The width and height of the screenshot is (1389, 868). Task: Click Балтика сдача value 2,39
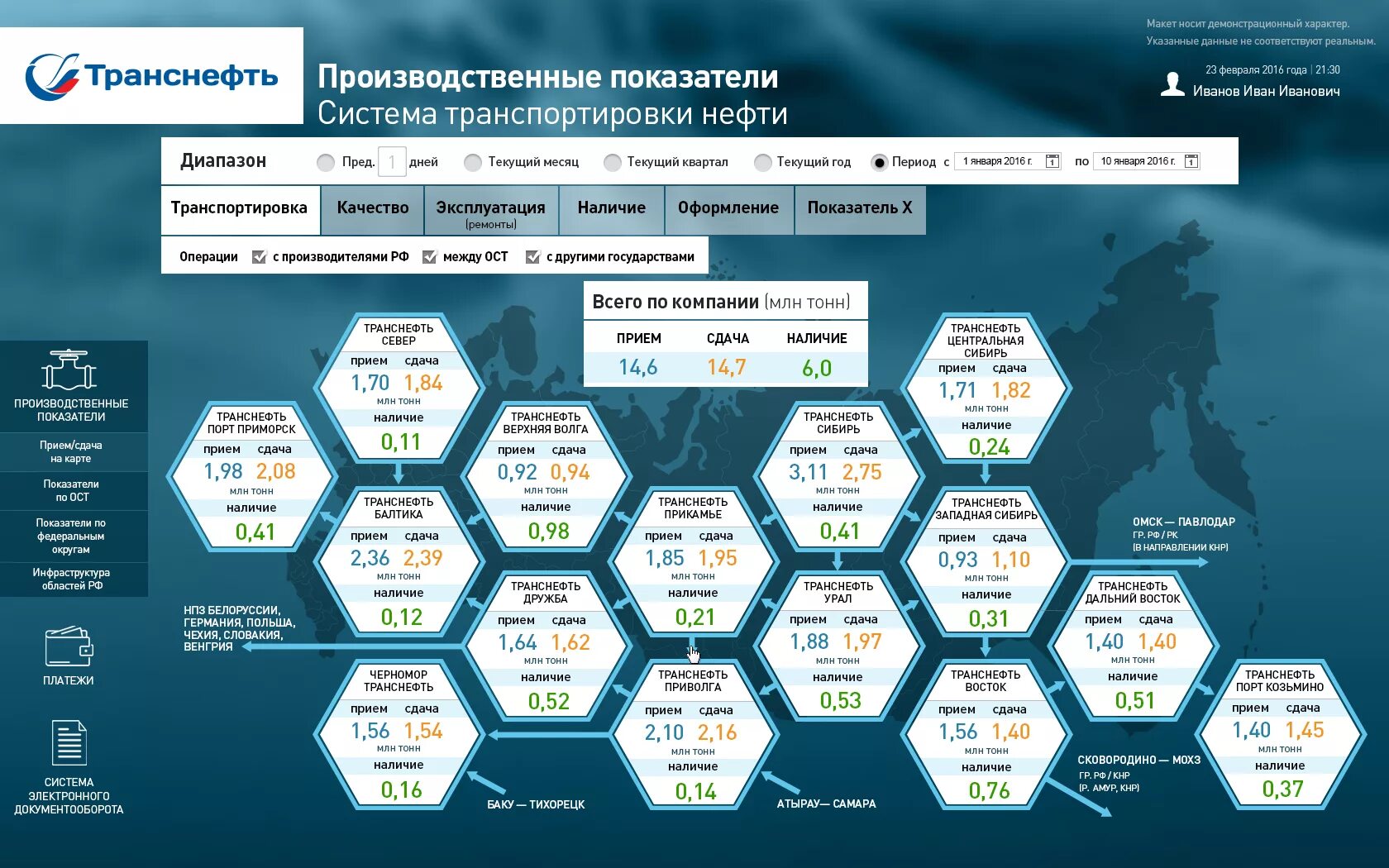click(423, 558)
